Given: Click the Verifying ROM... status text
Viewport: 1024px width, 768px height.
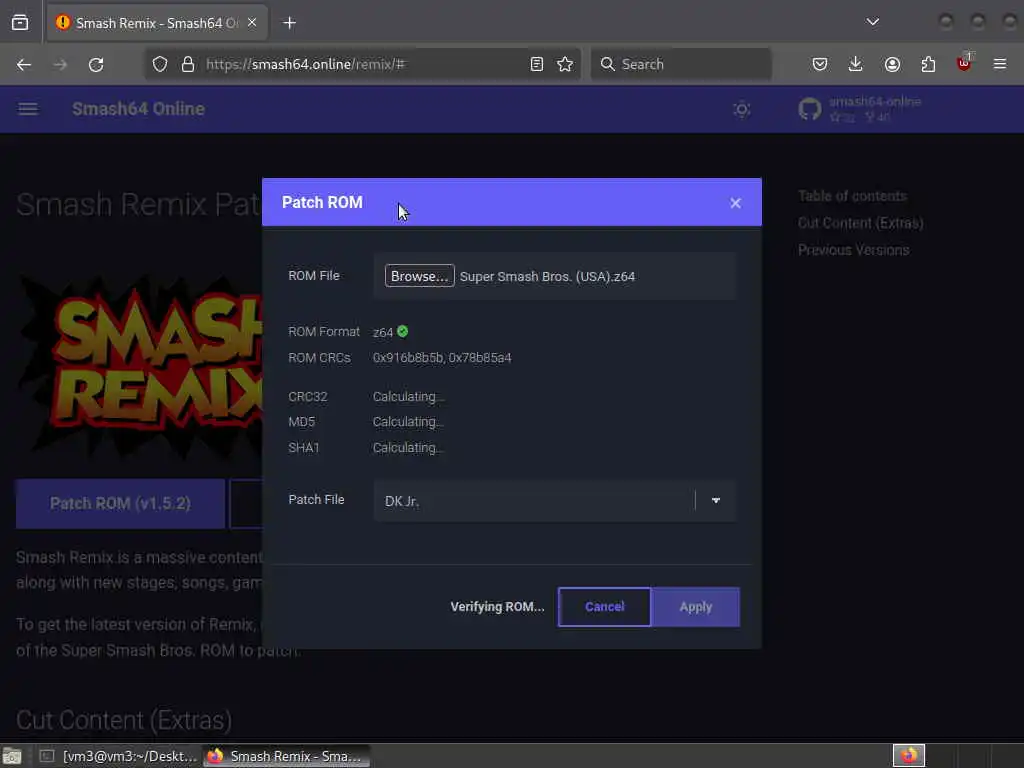Looking at the screenshot, I should click(x=497, y=607).
